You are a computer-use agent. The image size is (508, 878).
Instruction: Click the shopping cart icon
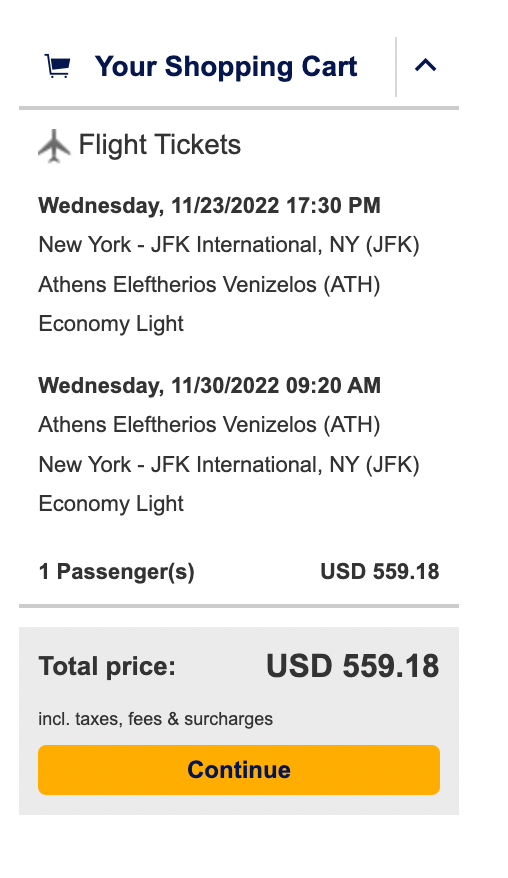[x=58, y=67]
